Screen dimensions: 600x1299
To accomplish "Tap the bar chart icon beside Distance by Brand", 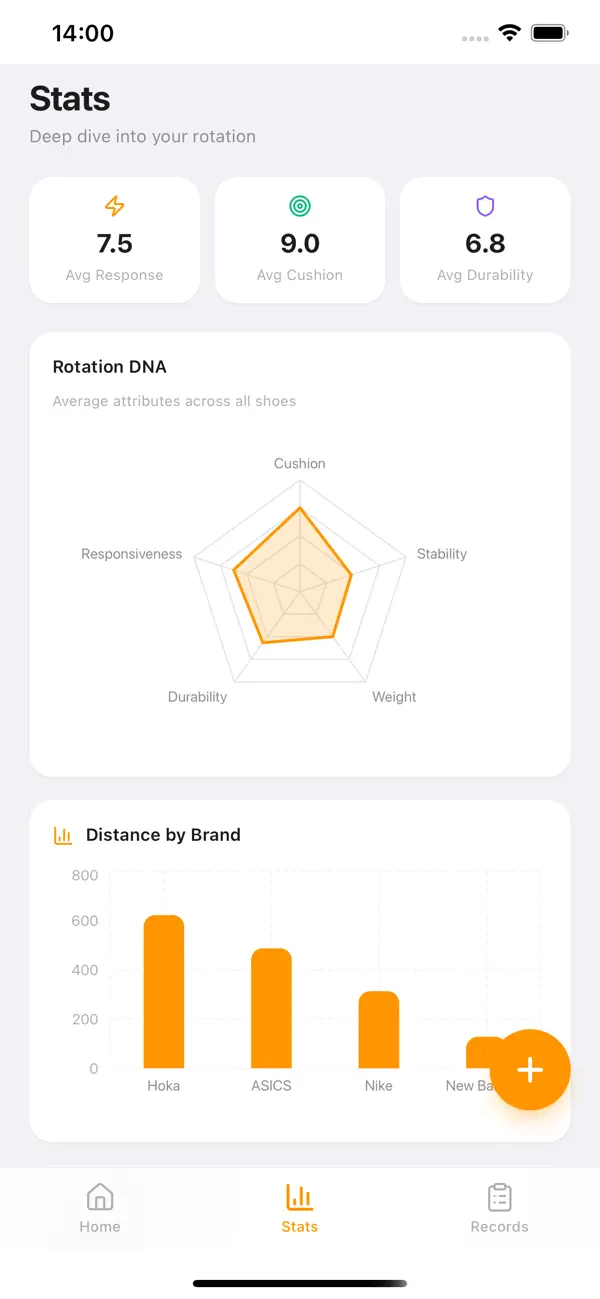I will 63,835.
